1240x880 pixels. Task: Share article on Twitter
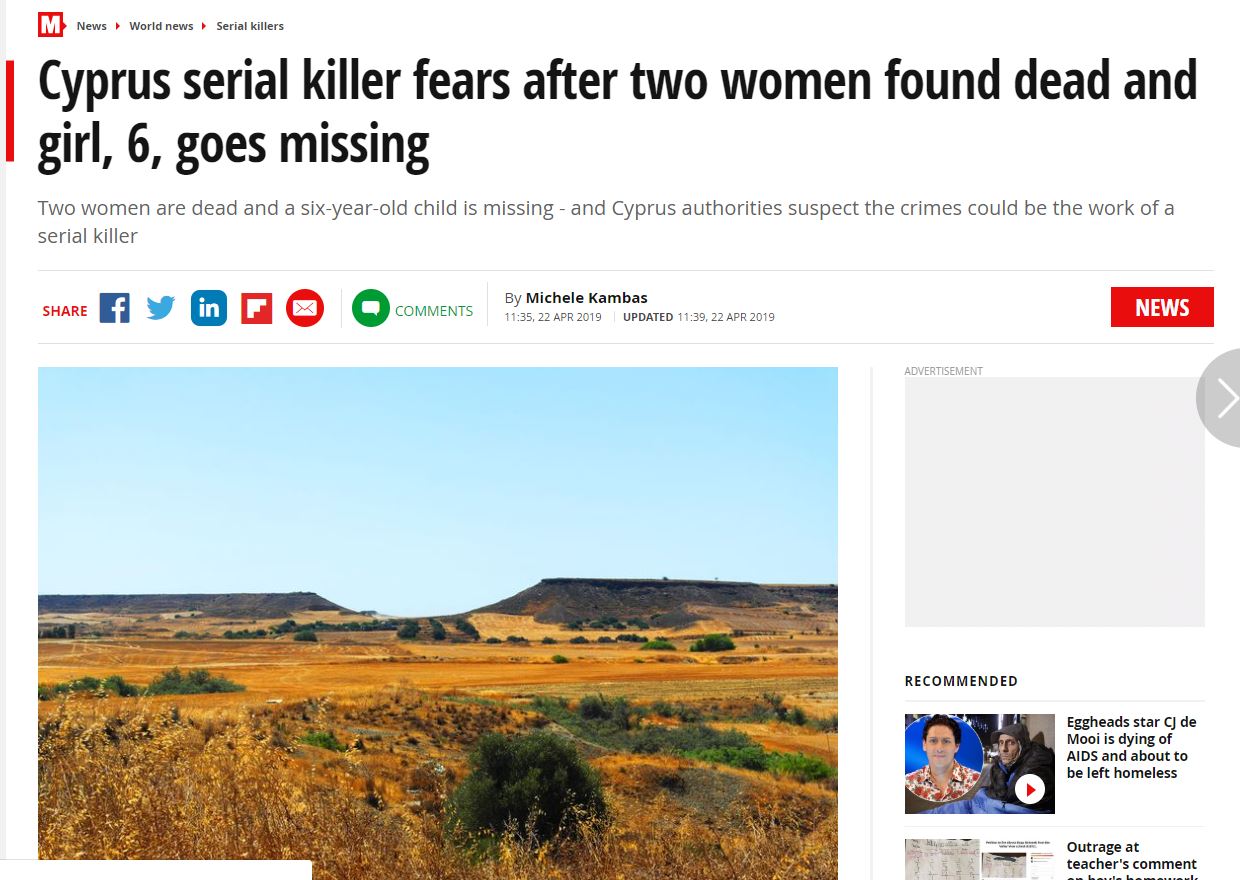[x=161, y=308]
